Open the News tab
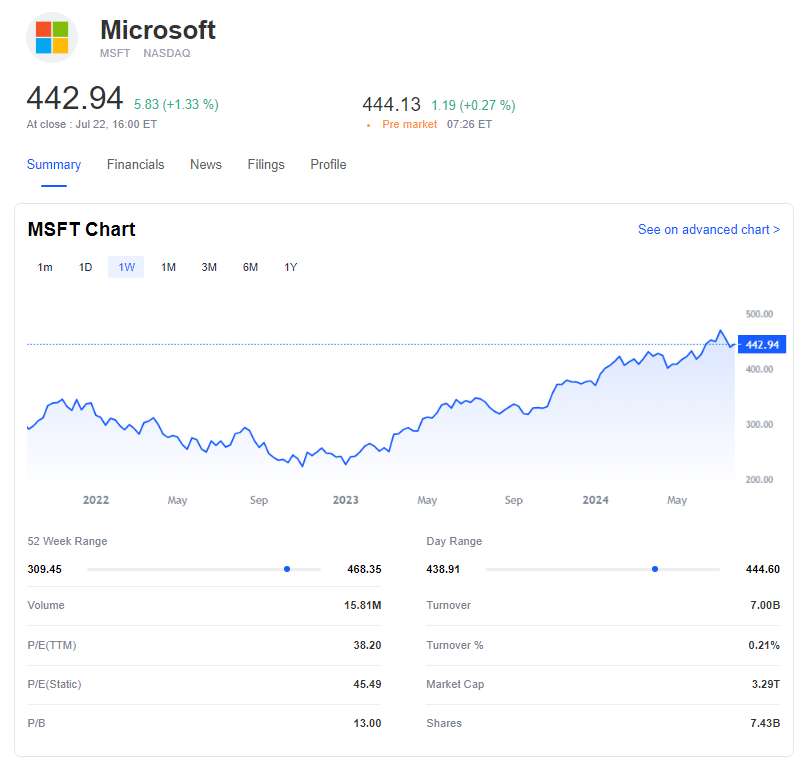Image resolution: width=802 pixels, height=766 pixels. coord(206,165)
